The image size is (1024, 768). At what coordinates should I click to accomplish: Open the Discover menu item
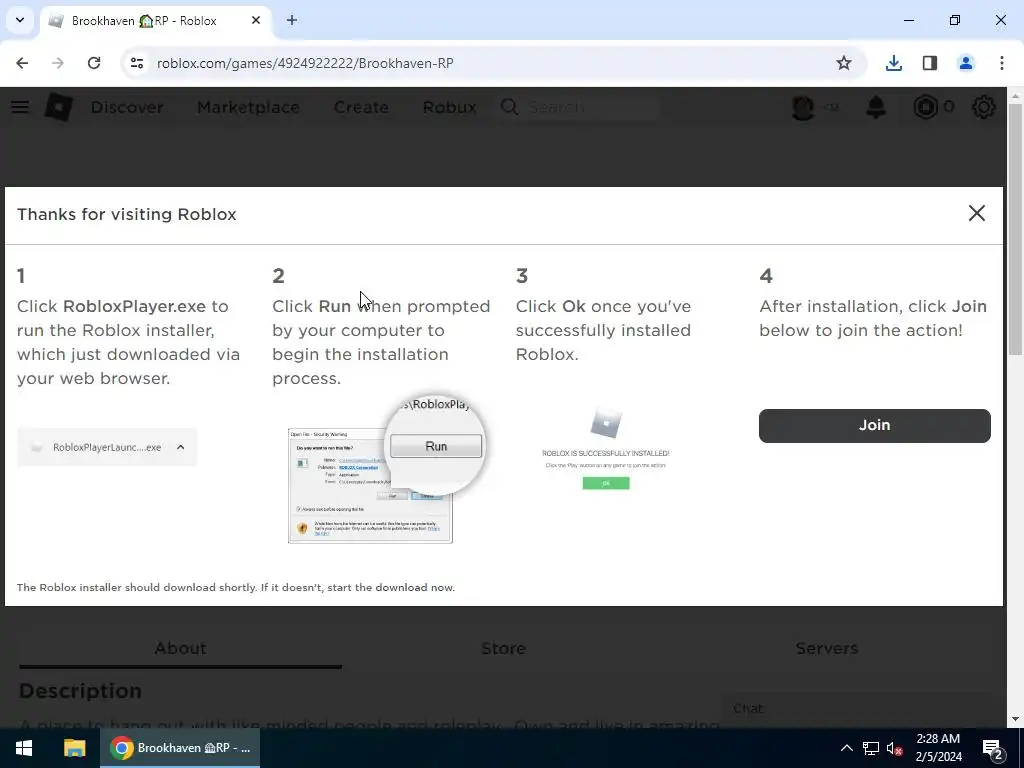[127, 107]
